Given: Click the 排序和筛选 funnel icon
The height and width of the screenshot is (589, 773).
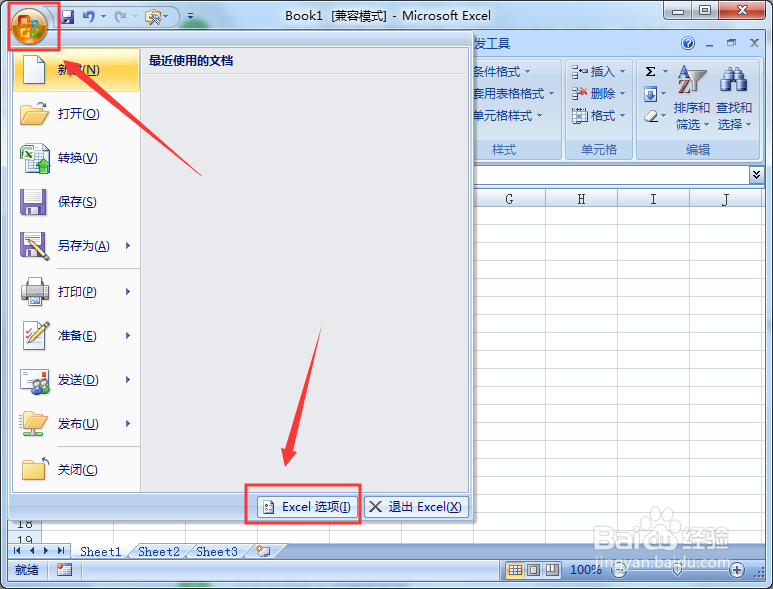Looking at the screenshot, I should click(x=692, y=79).
